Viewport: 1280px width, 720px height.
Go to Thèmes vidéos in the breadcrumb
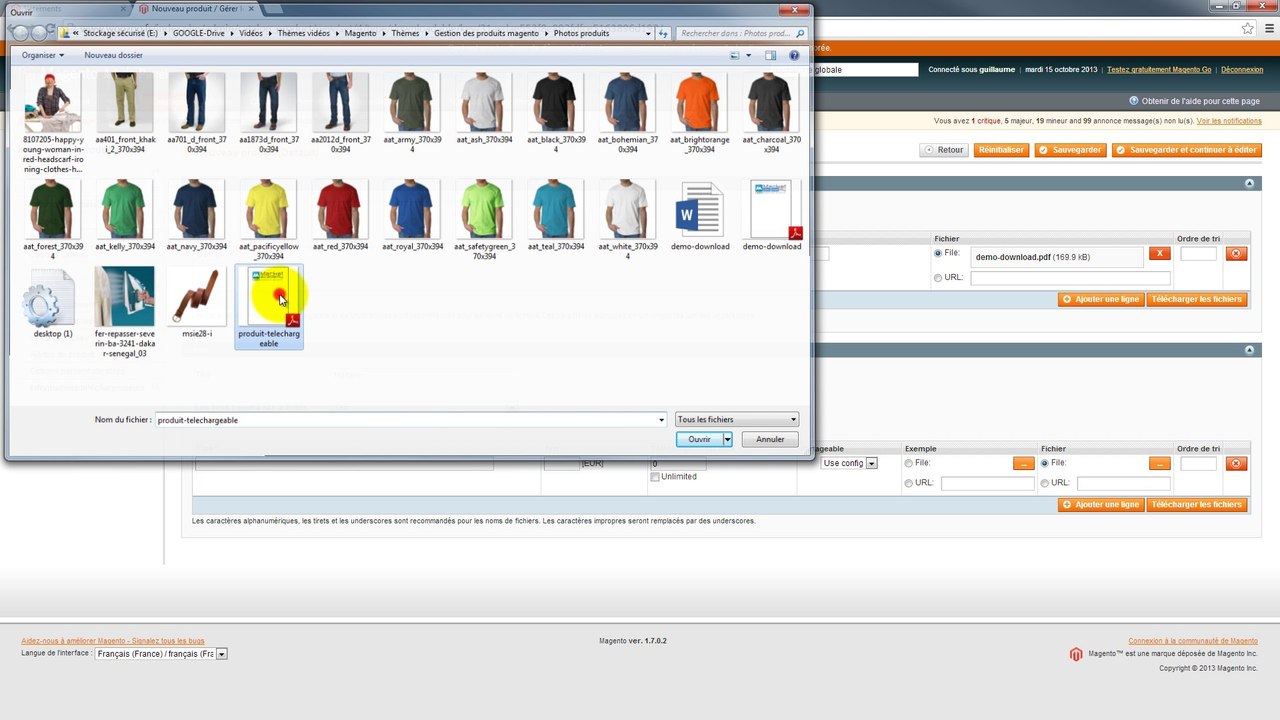(x=303, y=33)
